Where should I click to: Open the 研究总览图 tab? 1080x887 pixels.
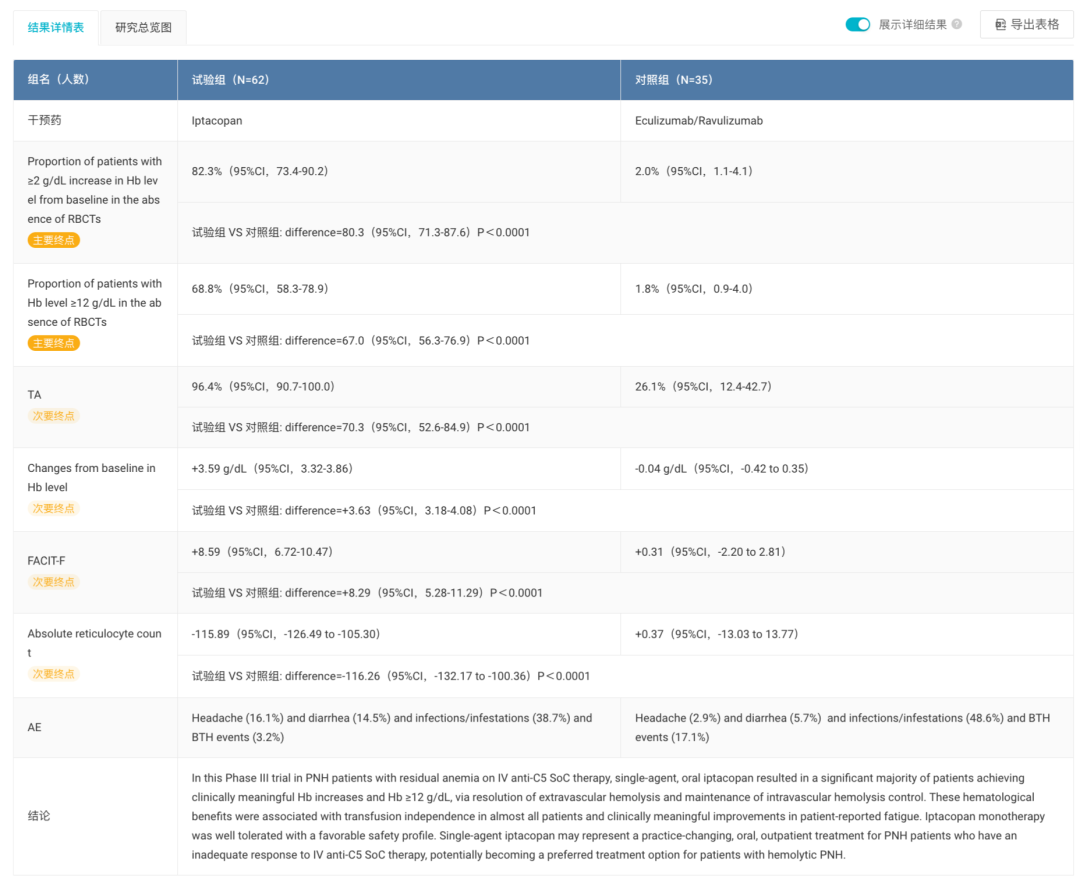click(143, 28)
